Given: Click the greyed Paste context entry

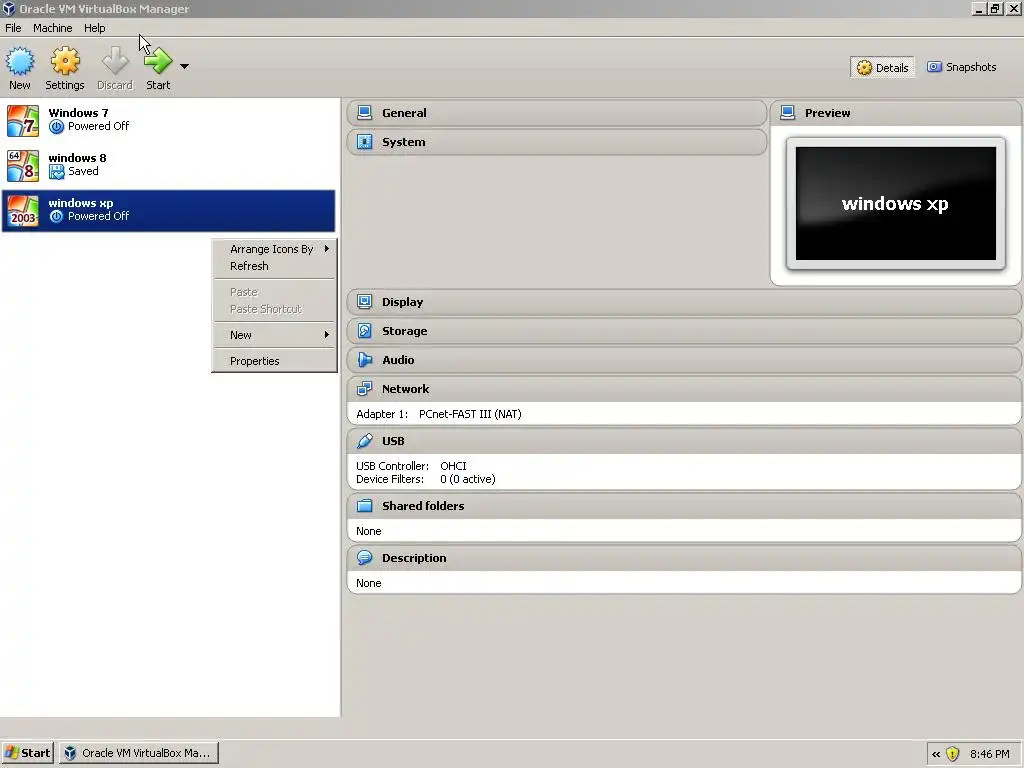Looking at the screenshot, I should coord(274,292).
